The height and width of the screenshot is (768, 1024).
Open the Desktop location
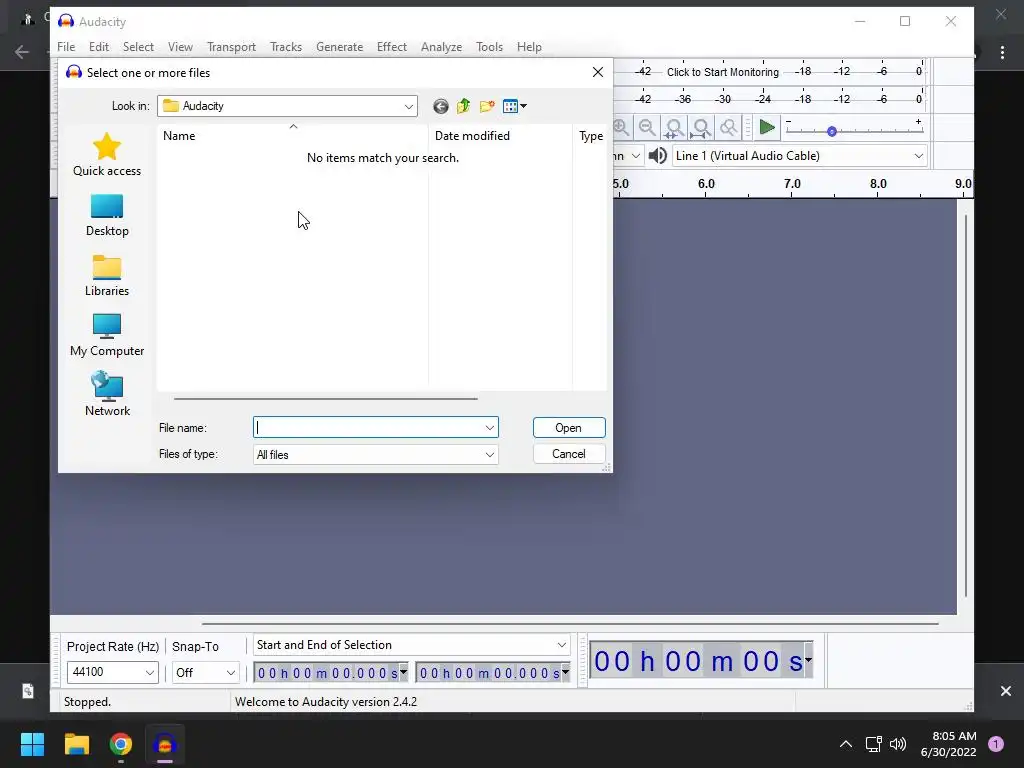point(106,216)
